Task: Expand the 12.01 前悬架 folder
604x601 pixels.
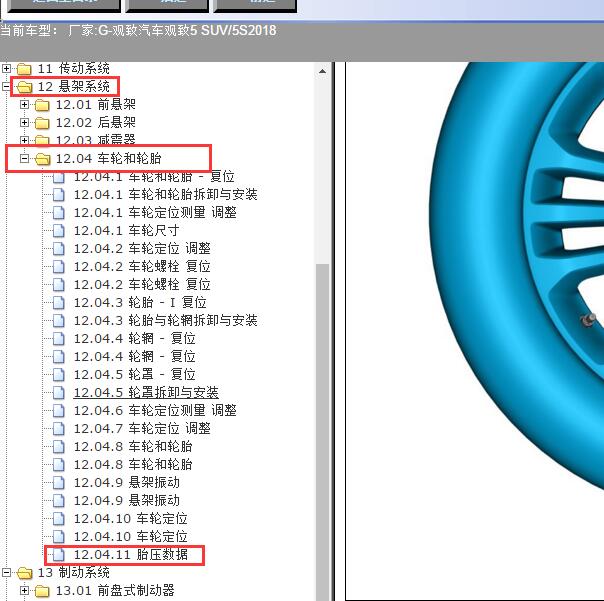Action: click(24, 104)
